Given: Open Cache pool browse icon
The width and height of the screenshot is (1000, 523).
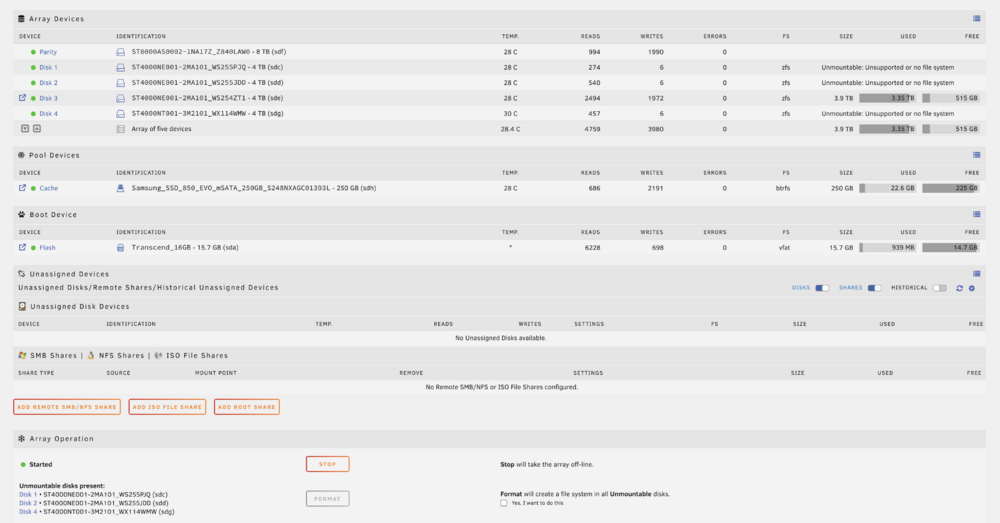Looking at the screenshot, I should (22, 188).
